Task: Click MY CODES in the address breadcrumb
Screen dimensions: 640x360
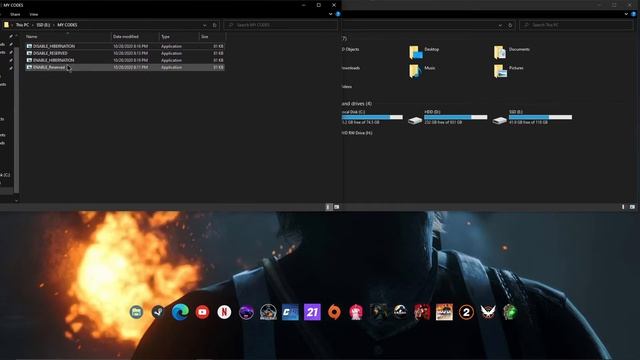Action: pyautogui.click(x=67, y=25)
